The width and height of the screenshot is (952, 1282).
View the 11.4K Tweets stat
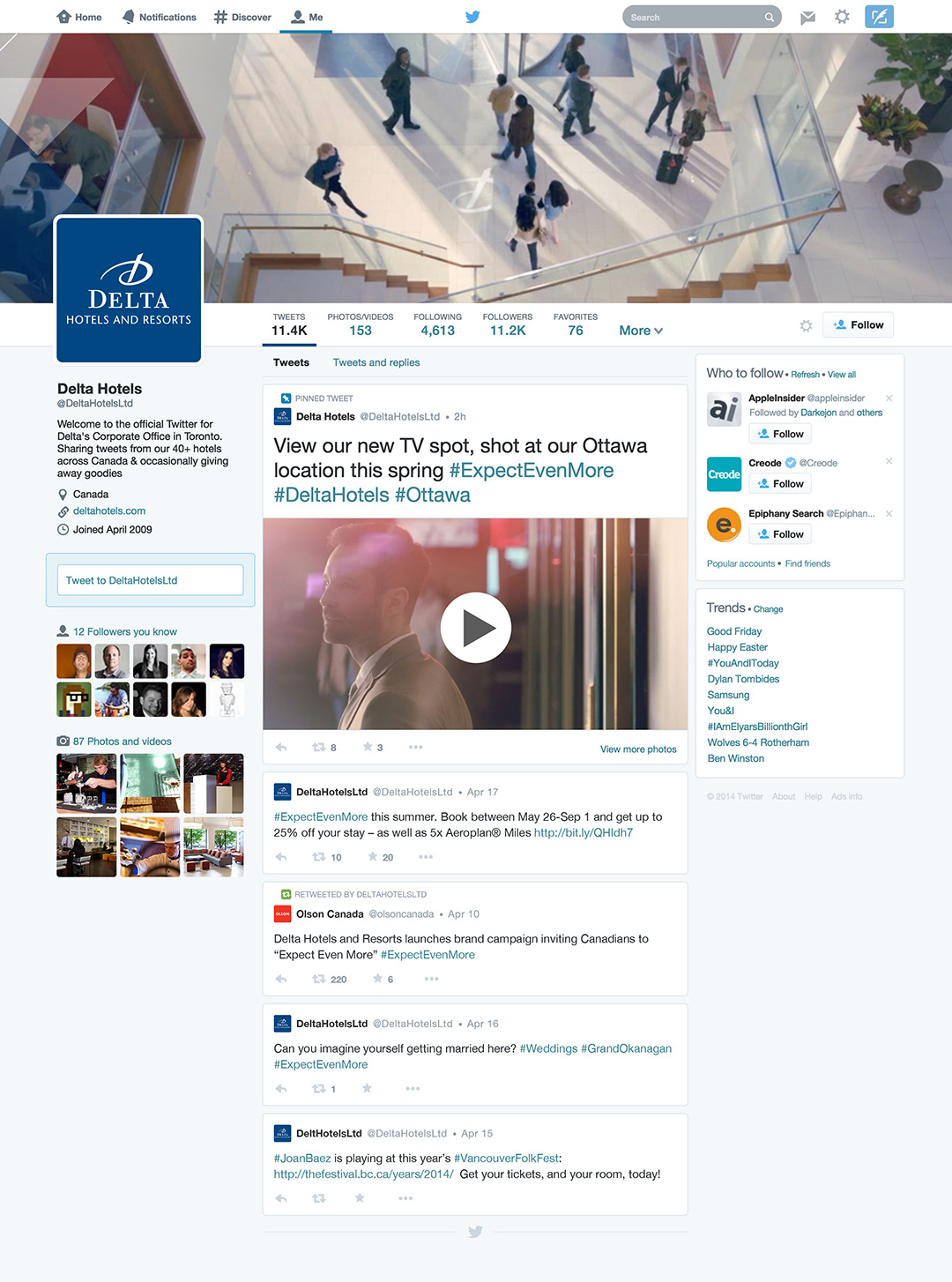[x=289, y=324]
